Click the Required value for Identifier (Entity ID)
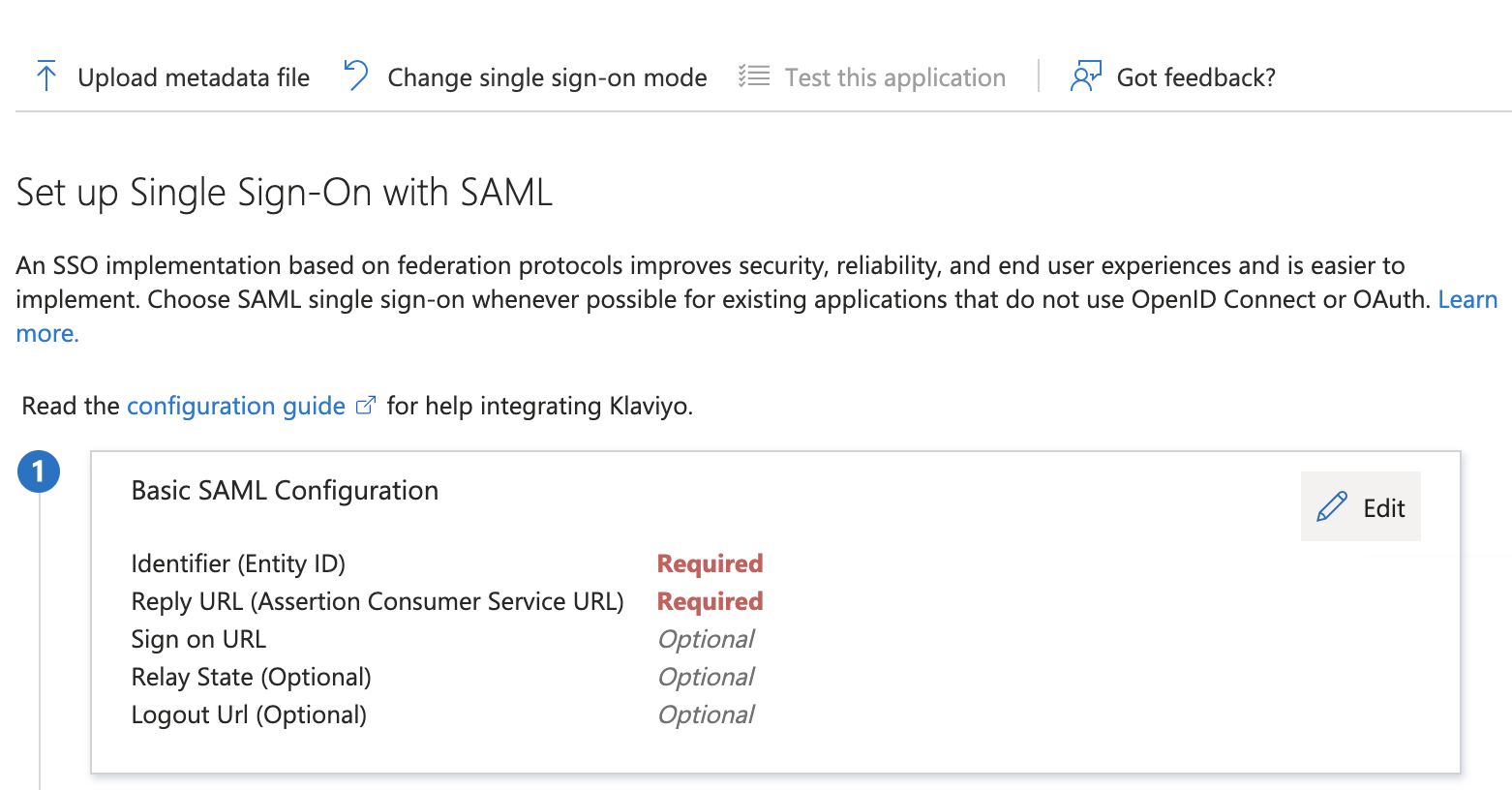Image resolution: width=1512 pixels, height=790 pixels. pos(710,562)
